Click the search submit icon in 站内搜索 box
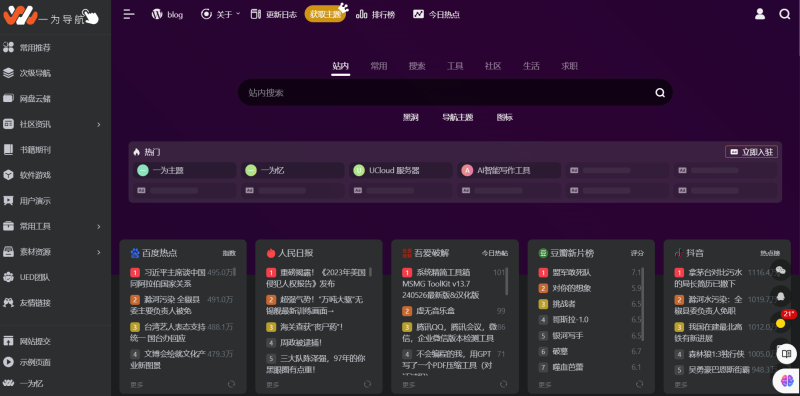This screenshot has height=396, width=800. (x=660, y=93)
